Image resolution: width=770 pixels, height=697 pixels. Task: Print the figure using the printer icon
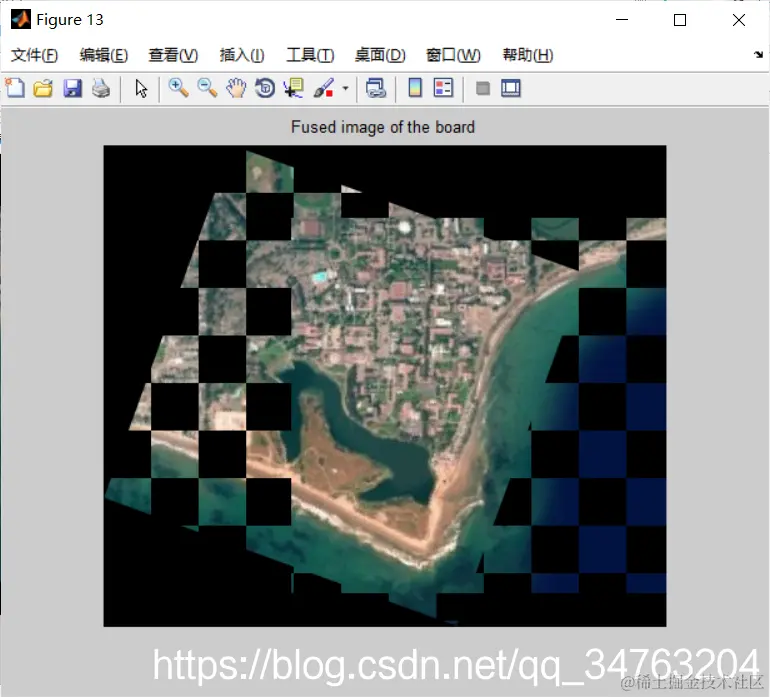pos(101,88)
